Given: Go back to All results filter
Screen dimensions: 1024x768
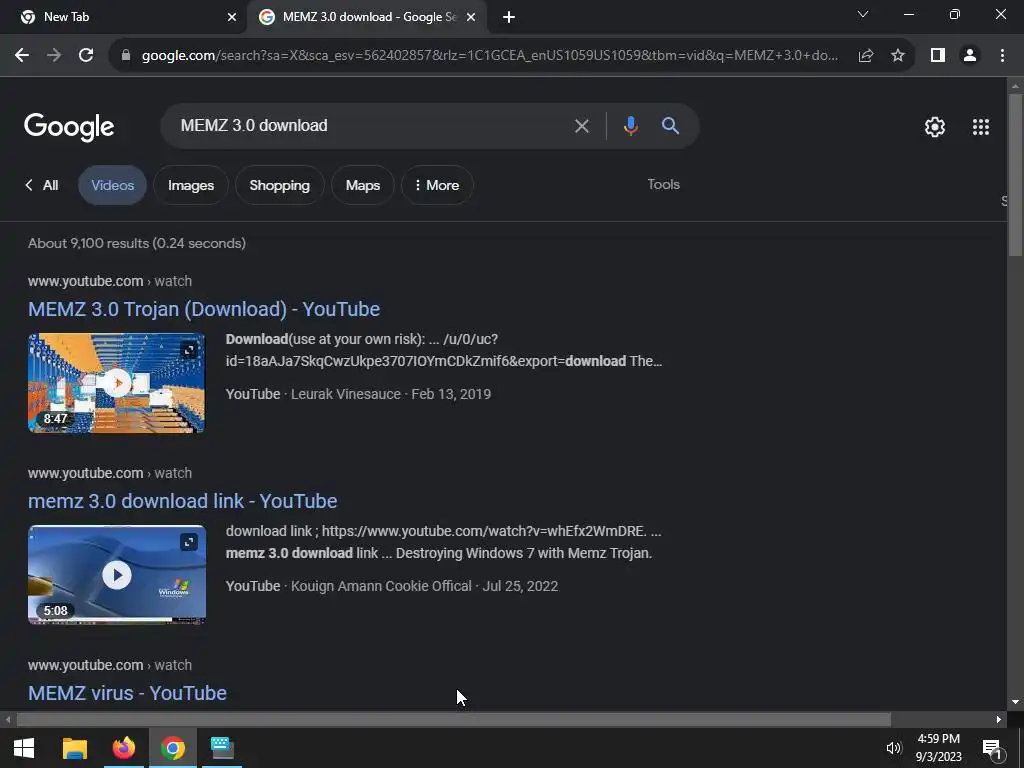Looking at the screenshot, I should [42, 185].
